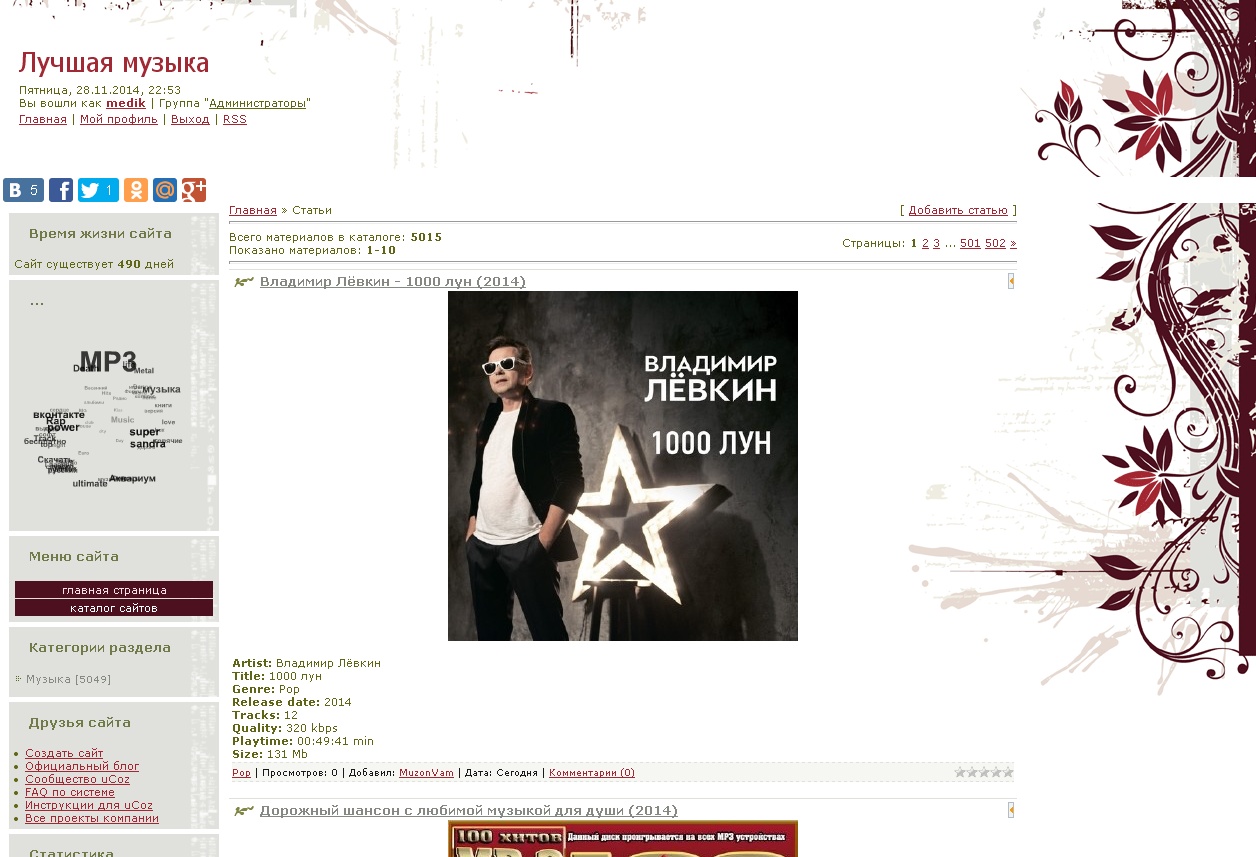Click Инструкции для uCoz link
1256x857 pixels.
[x=89, y=805]
